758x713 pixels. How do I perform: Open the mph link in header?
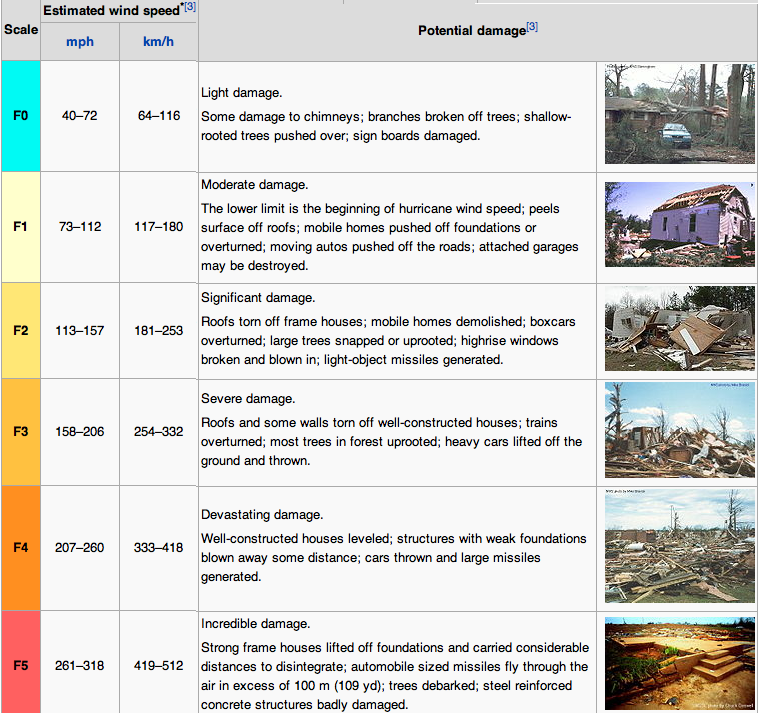point(80,42)
